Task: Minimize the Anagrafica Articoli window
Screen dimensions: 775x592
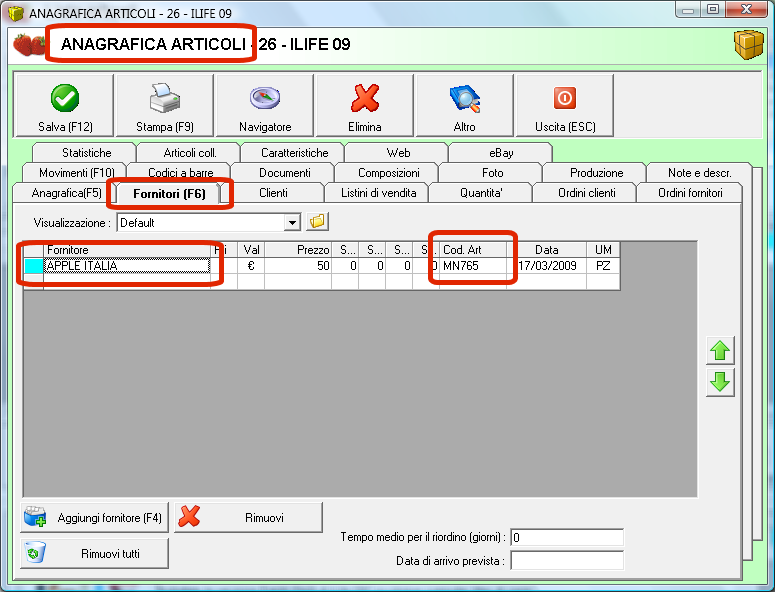Action: [688, 9]
